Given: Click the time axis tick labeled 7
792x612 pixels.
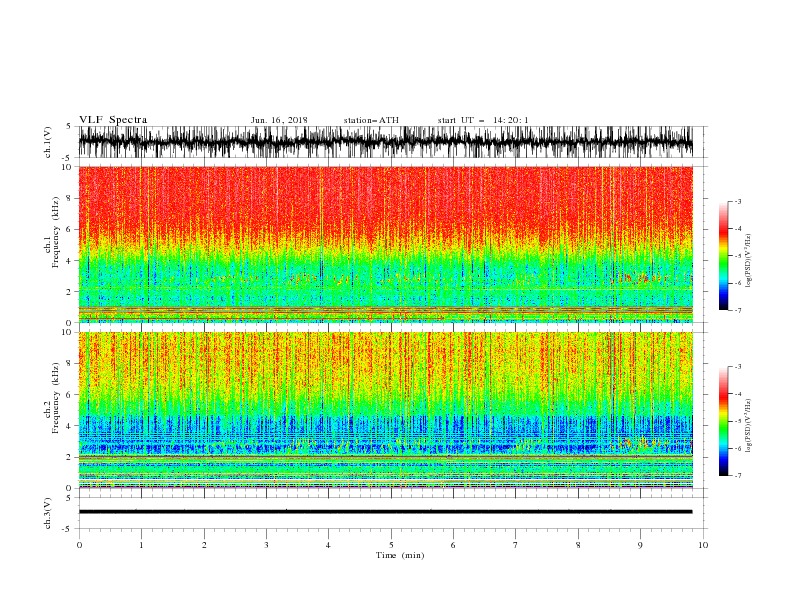Looking at the screenshot, I should click(x=516, y=545).
